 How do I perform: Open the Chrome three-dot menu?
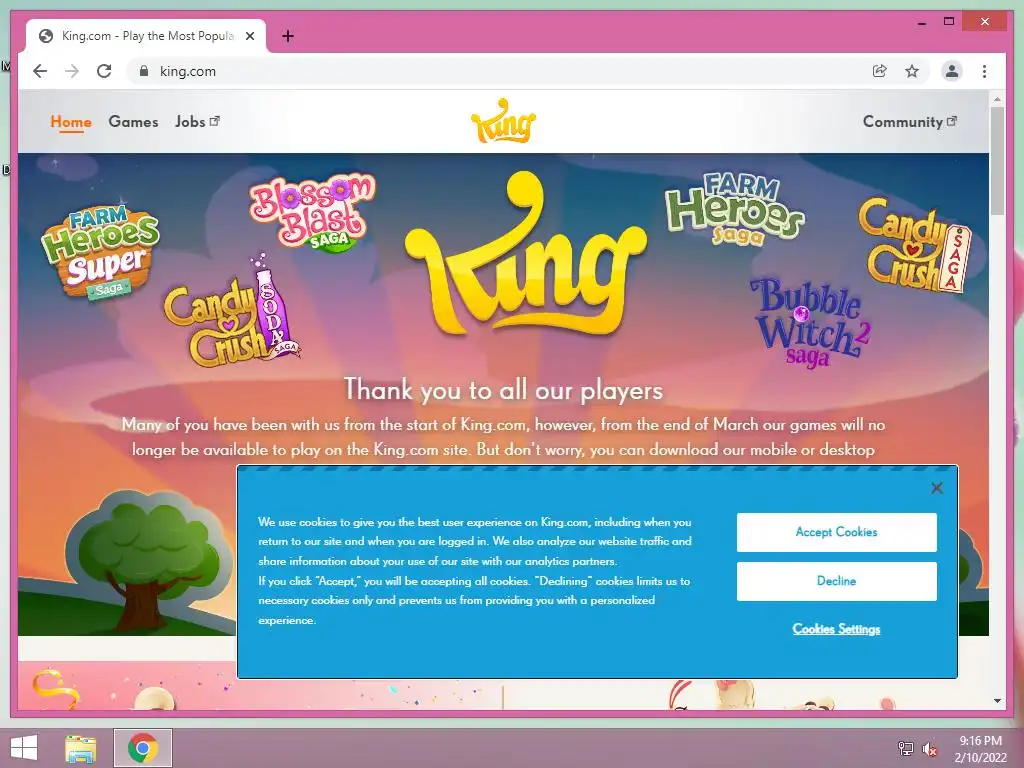pyautogui.click(x=984, y=71)
